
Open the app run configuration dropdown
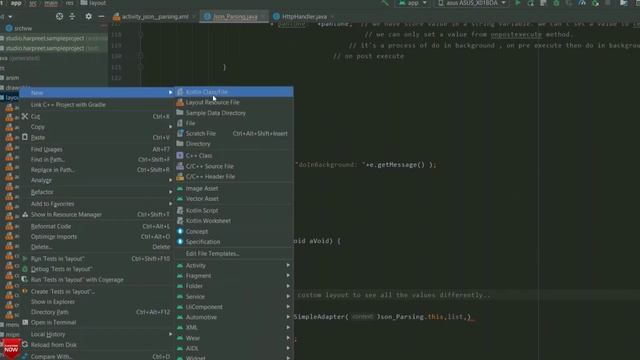click(x=413, y=3)
